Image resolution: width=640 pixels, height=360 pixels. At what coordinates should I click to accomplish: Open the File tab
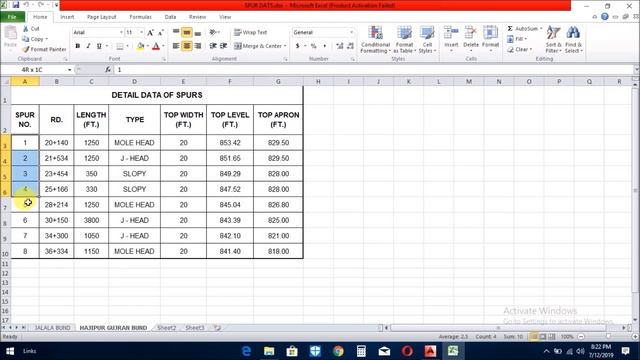point(12,17)
